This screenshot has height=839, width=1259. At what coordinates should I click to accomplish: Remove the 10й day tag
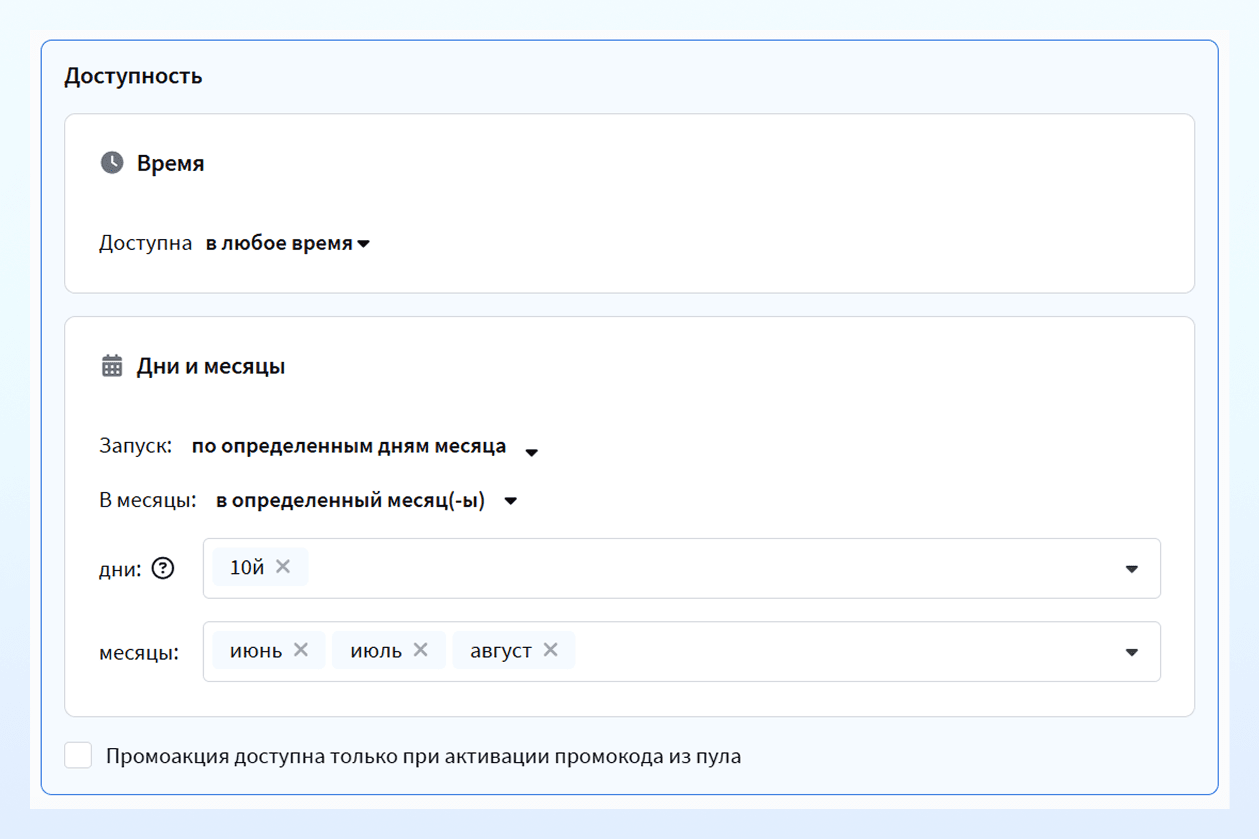(283, 567)
